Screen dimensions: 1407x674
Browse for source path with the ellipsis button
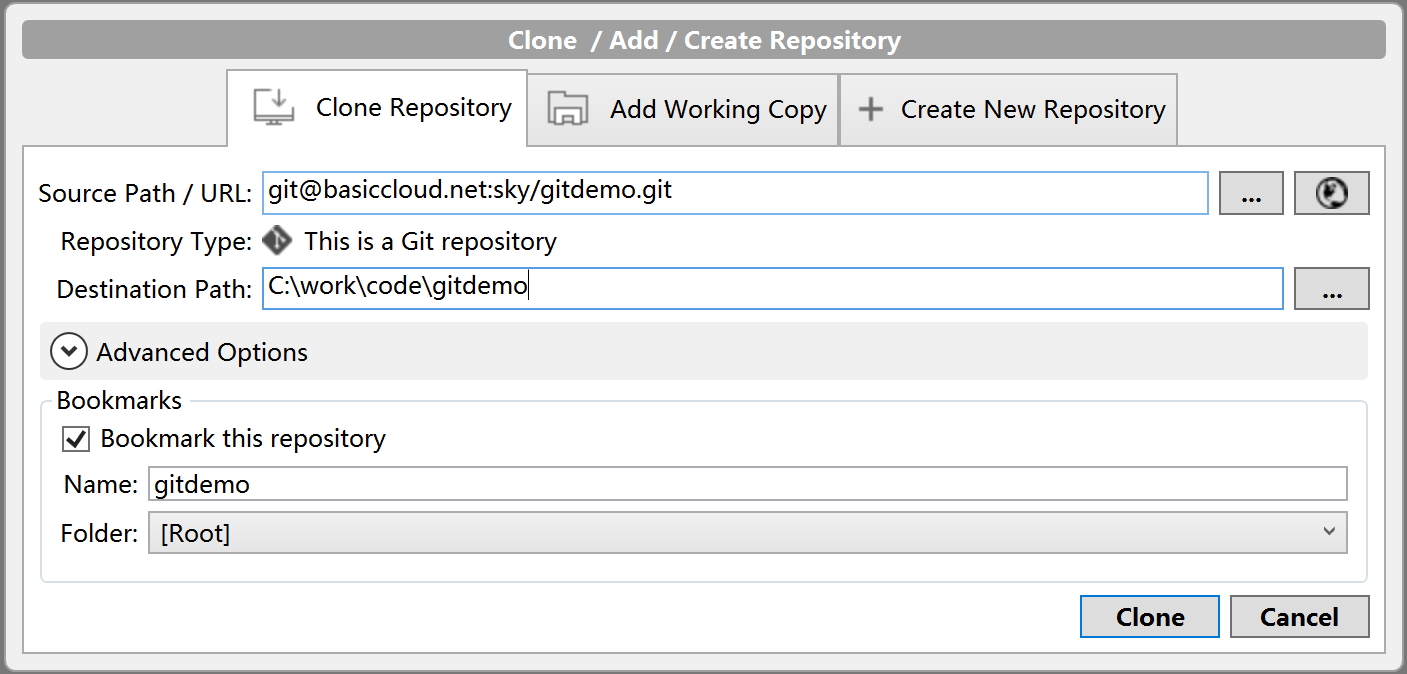(1250, 194)
